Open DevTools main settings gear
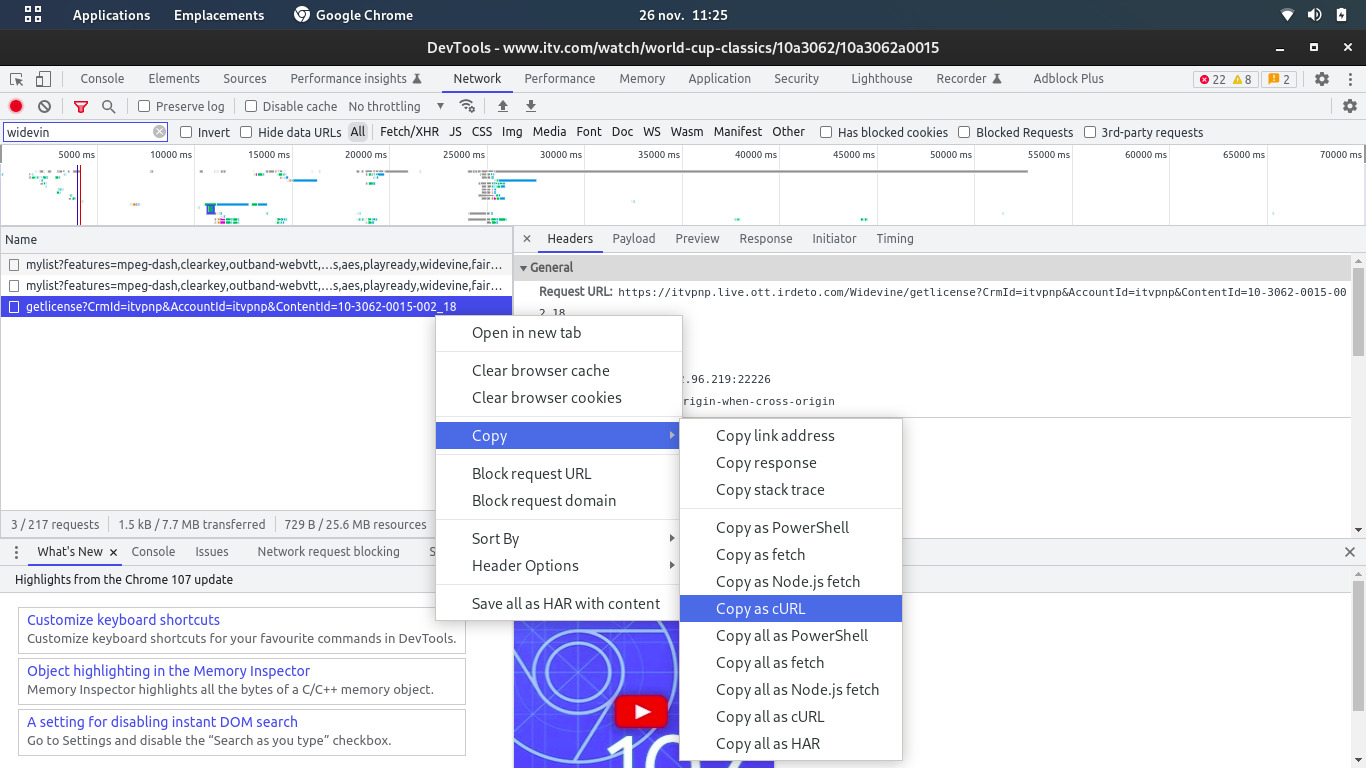 (1322, 79)
